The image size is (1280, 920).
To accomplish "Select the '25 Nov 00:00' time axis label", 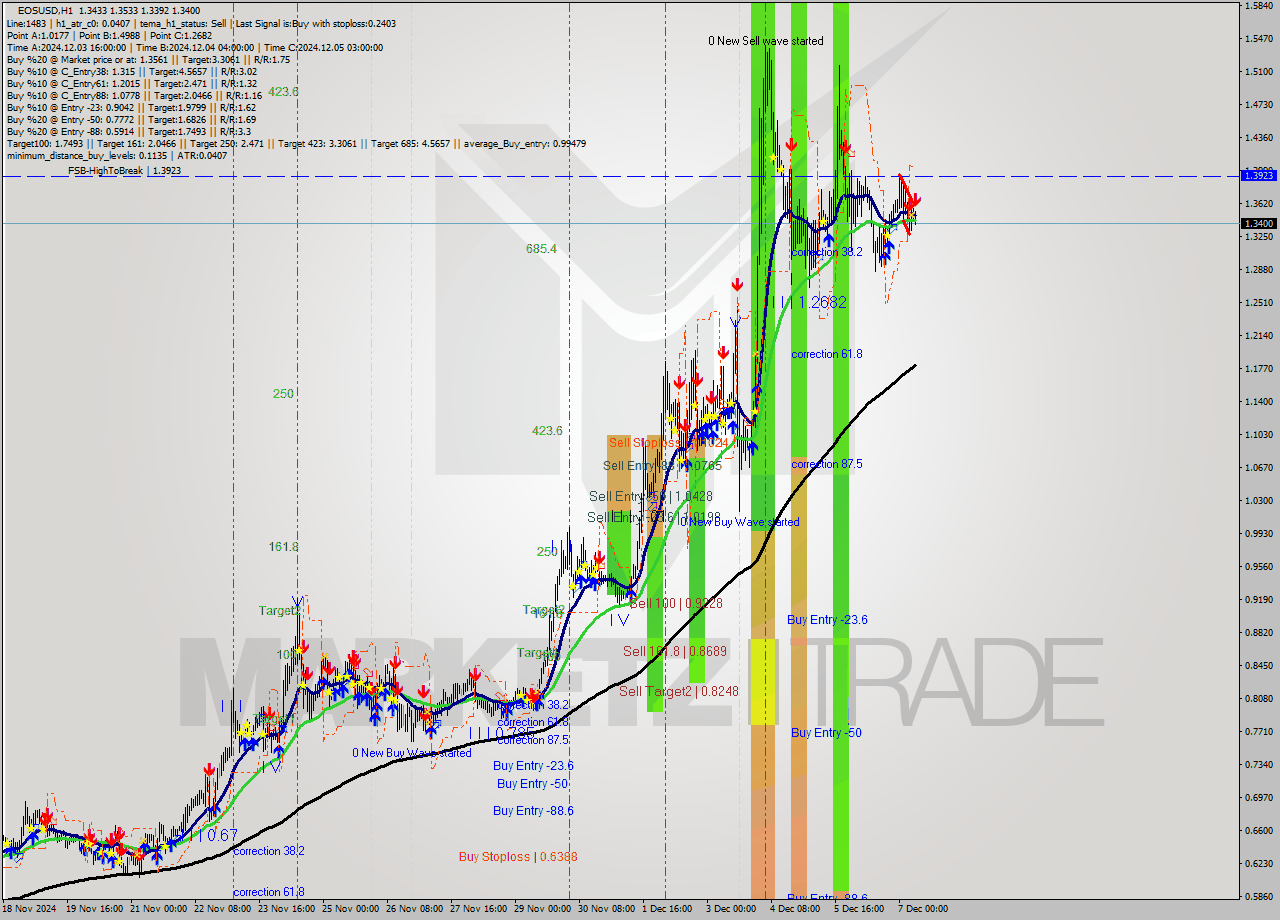I will (x=350, y=909).
